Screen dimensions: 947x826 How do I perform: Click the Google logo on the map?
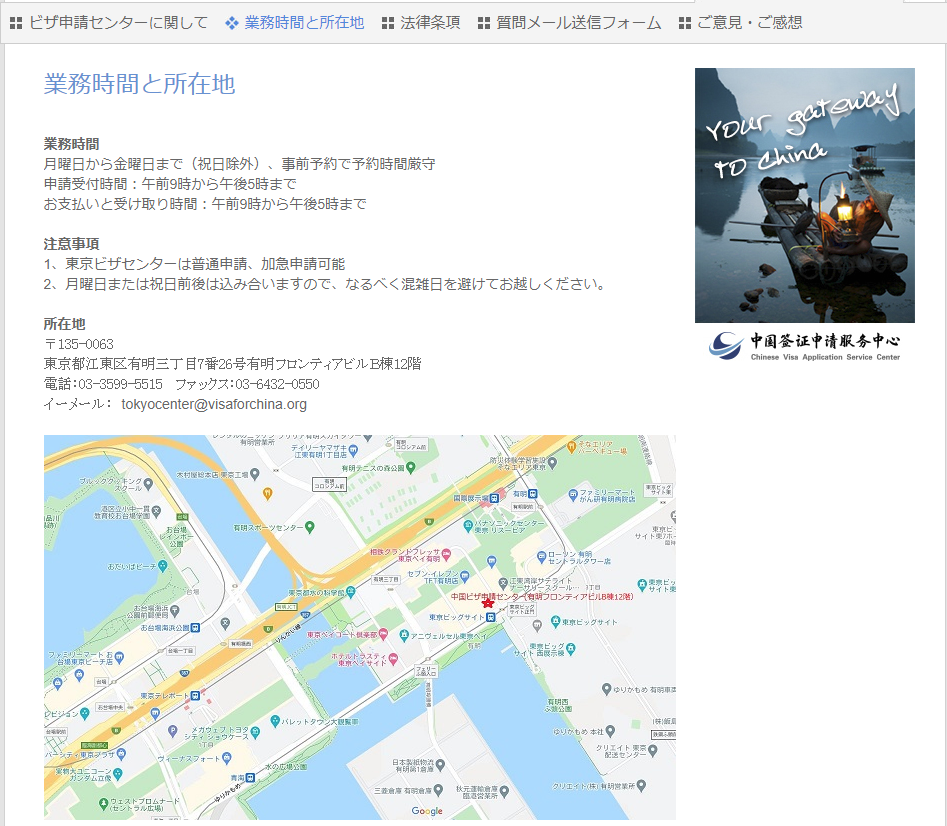tap(427, 811)
